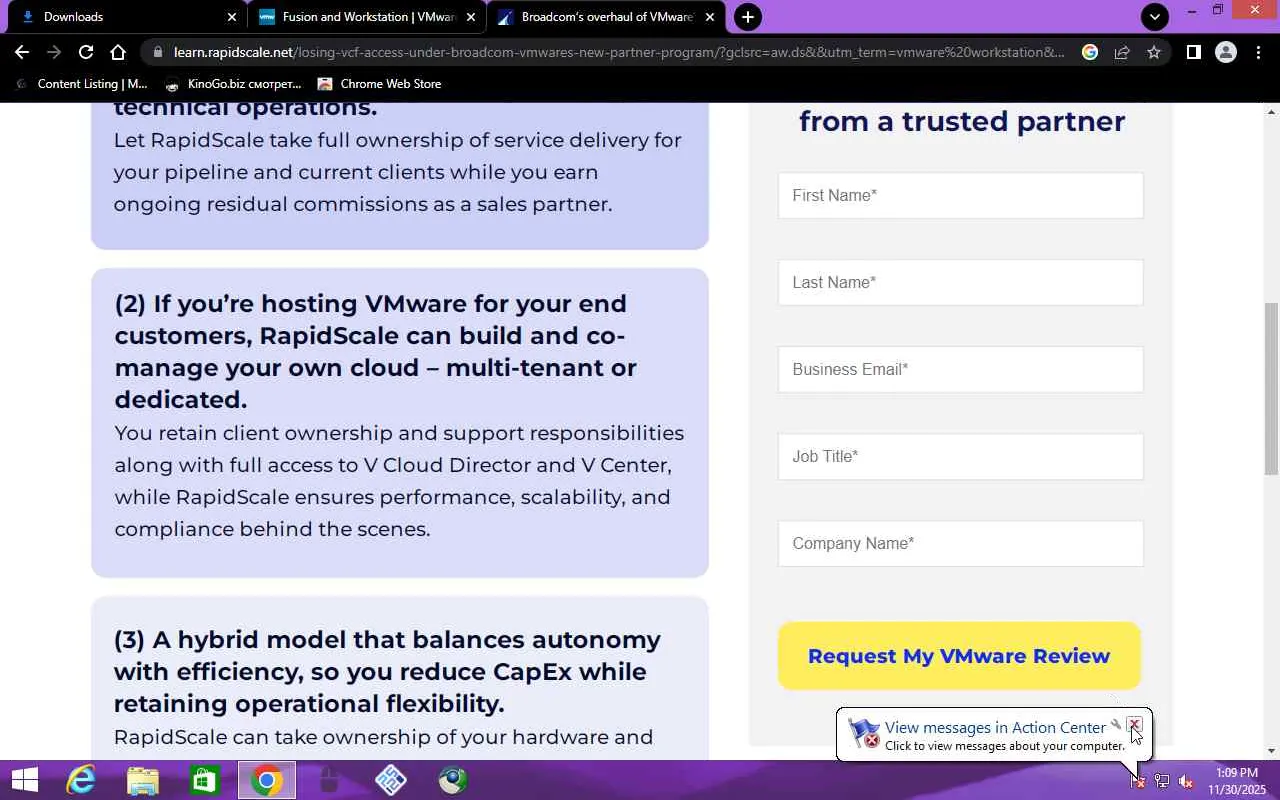This screenshot has width=1280, height=800.
Task: Focus the Company Name field
Action: pyautogui.click(x=960, y=544)
